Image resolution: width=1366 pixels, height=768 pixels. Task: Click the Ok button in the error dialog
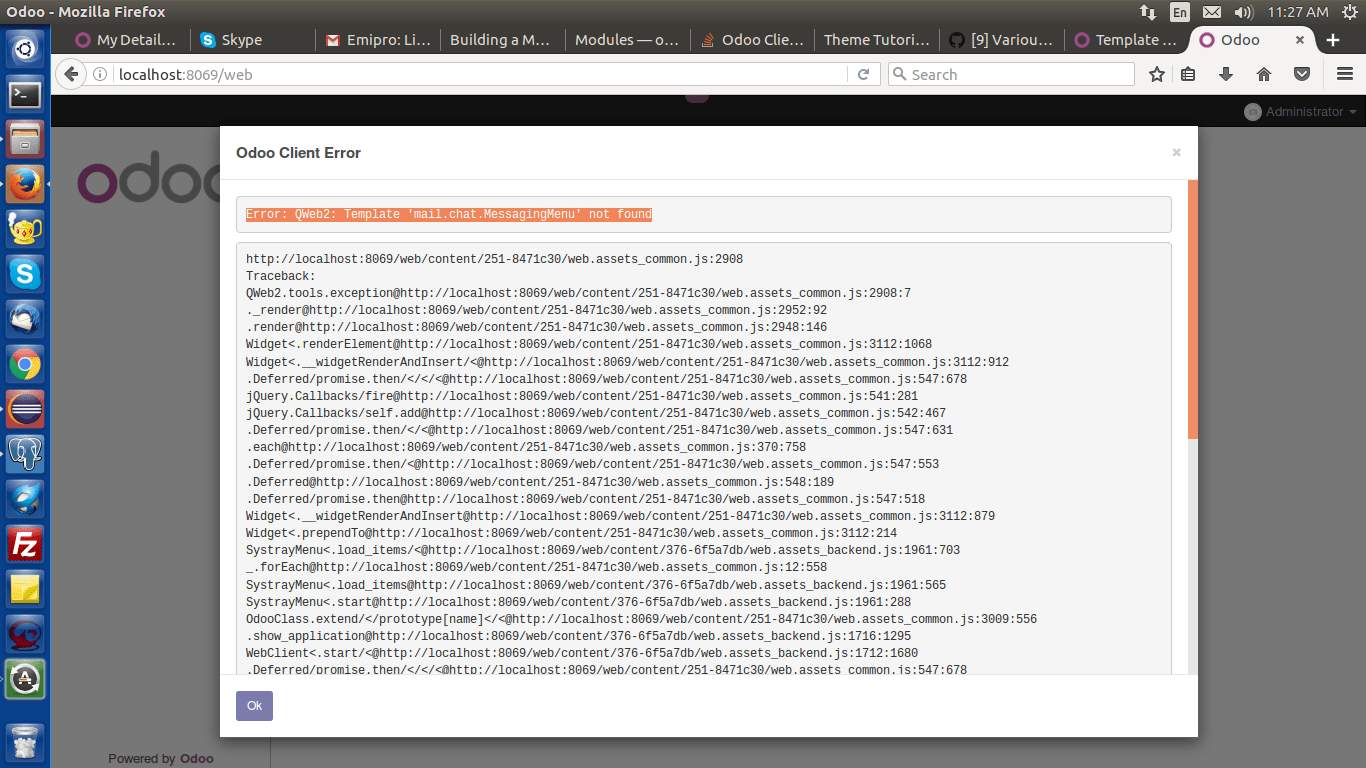[x=254, y=705]
